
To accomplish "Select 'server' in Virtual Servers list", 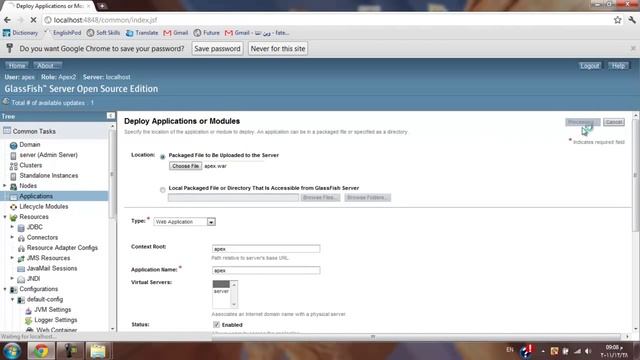I will (x=221, y=291).
